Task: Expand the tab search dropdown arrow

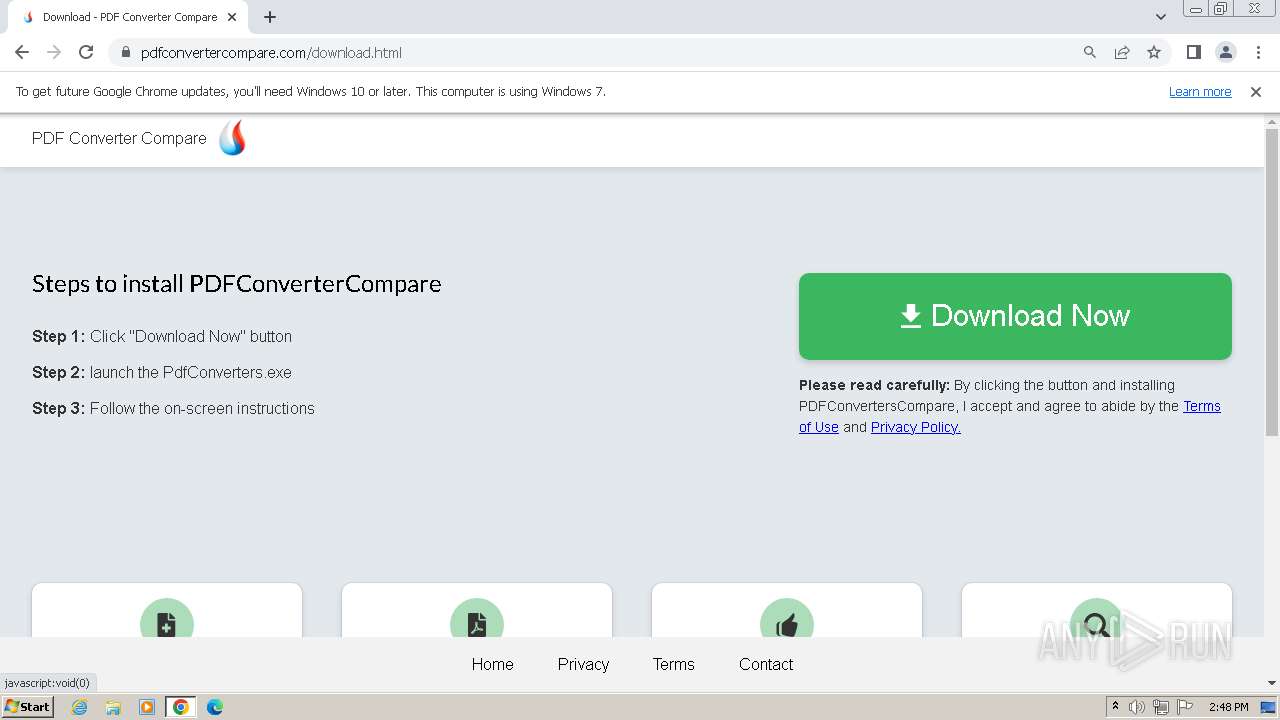Action: click(1161, 17)
